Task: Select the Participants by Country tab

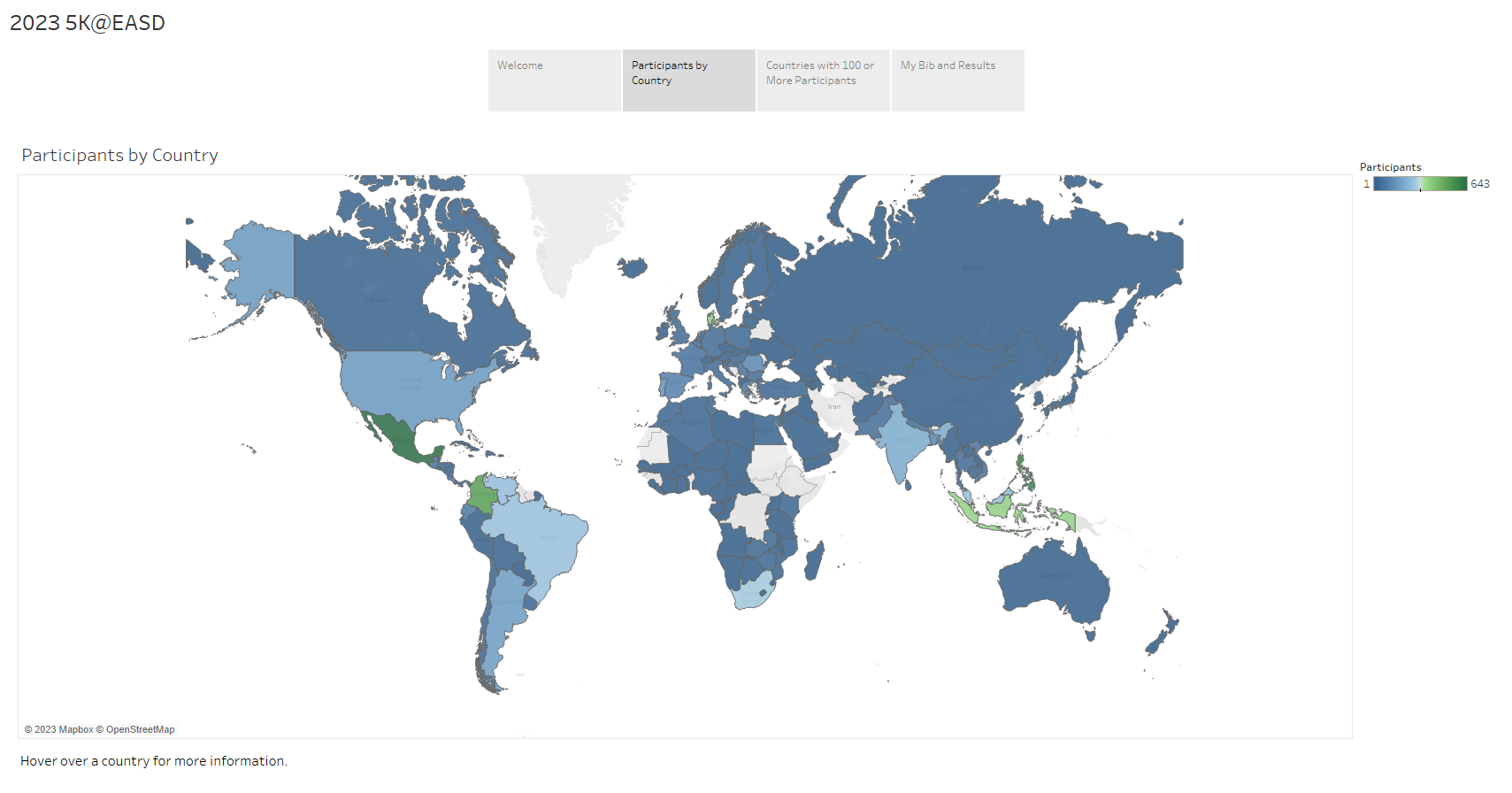Action: (x=688, y=80)
